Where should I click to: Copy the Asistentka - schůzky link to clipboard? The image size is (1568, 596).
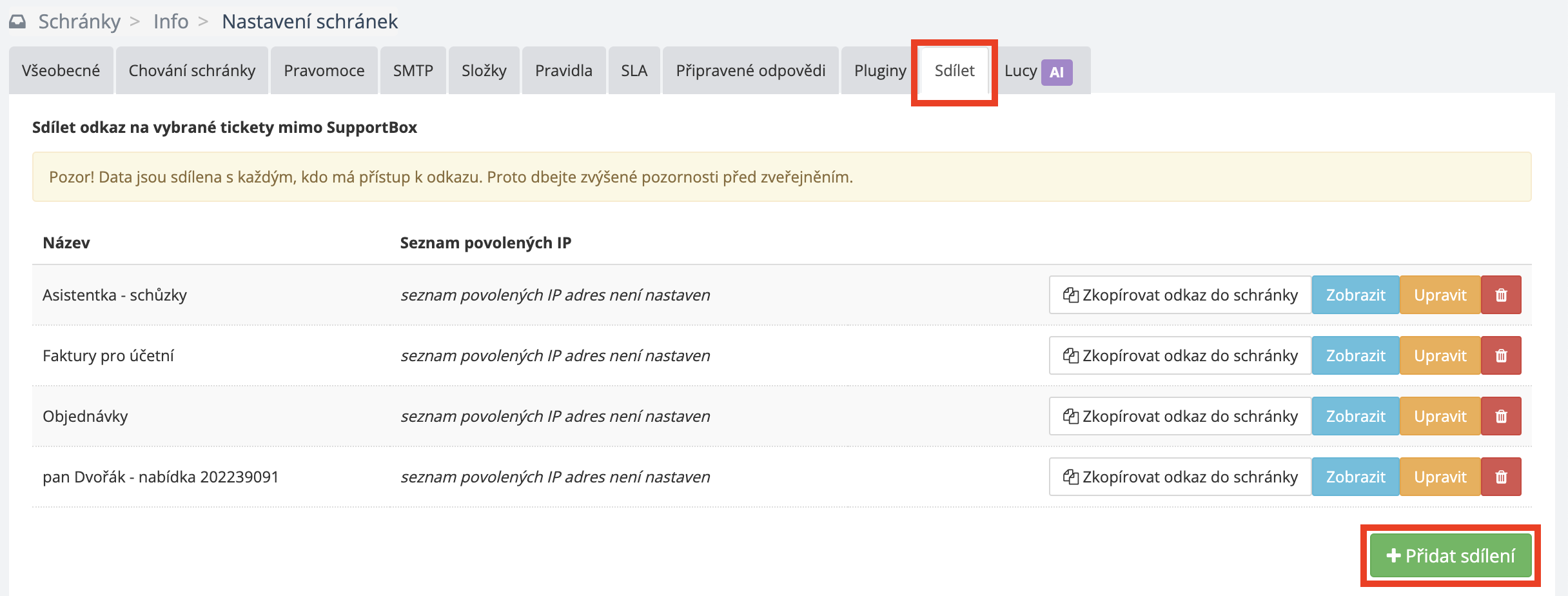(x=1180, y=295)
